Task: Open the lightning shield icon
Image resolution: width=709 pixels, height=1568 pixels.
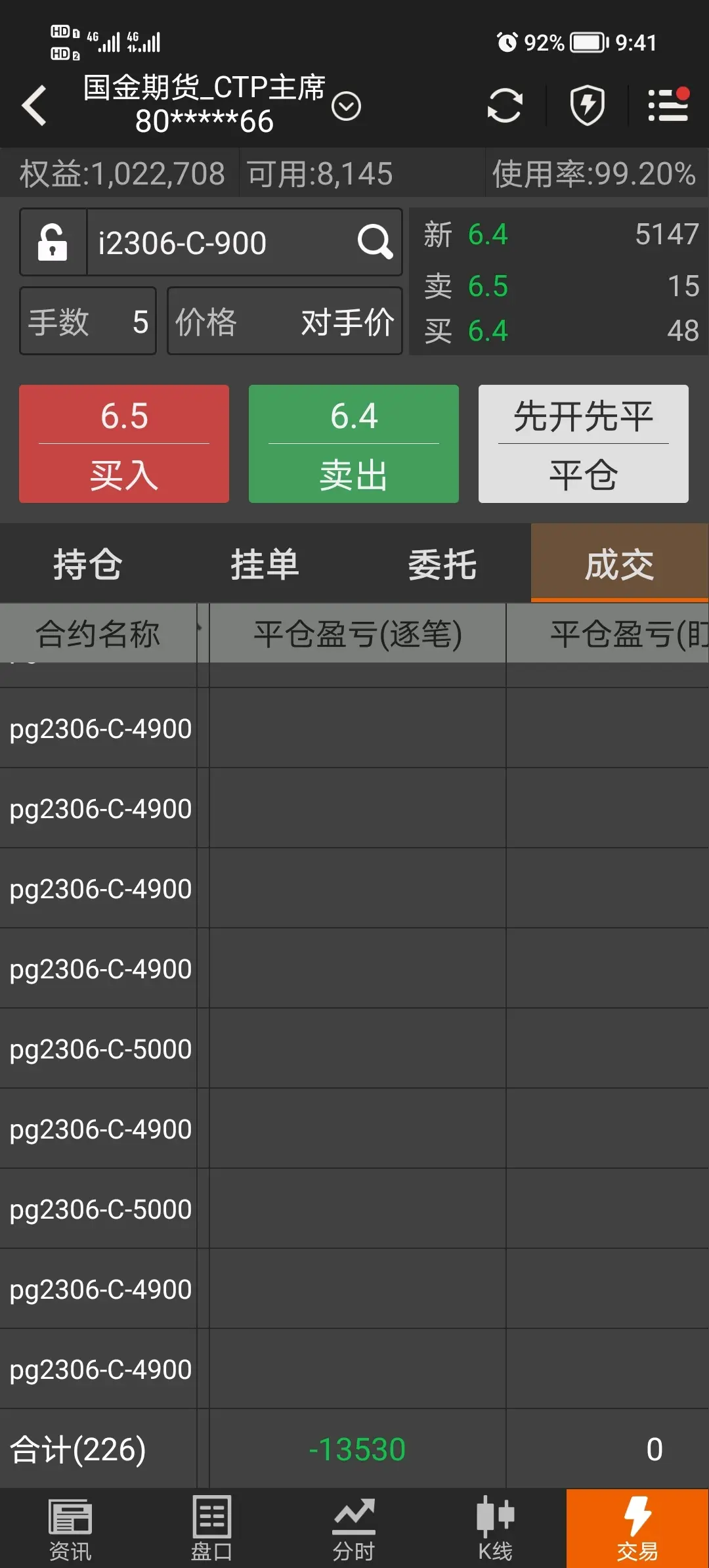Action: tap(587, 105)
